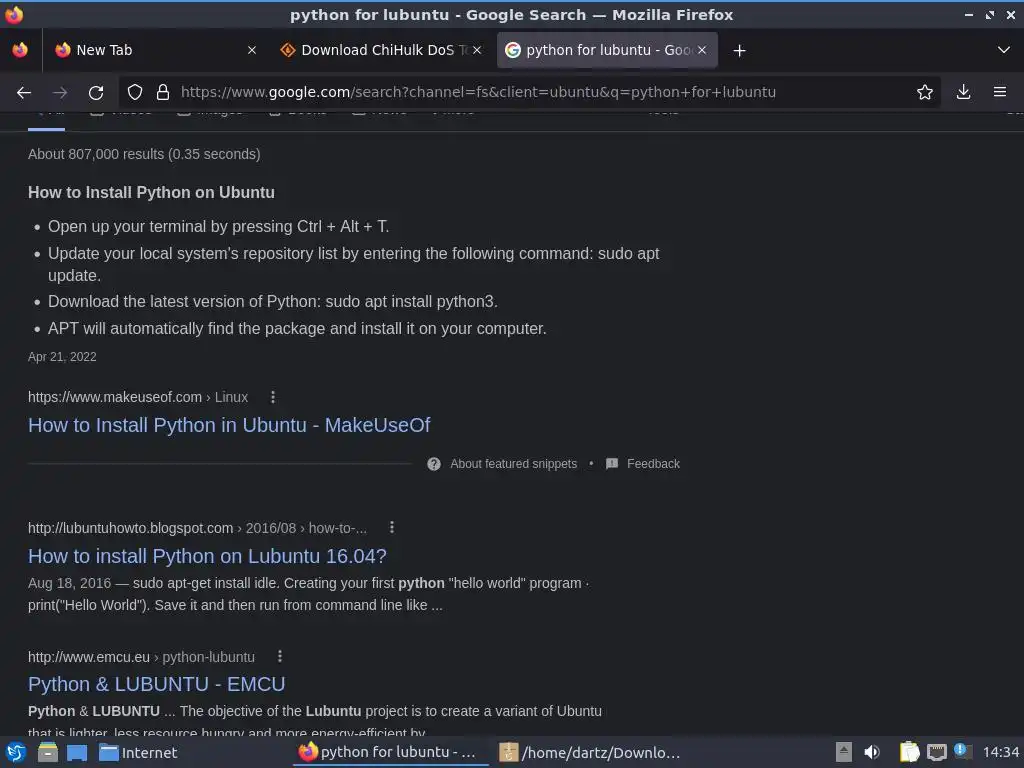Click the How to Install Python on Ubuntu heading
The image size is (1024, 768).
coord(152,193)
